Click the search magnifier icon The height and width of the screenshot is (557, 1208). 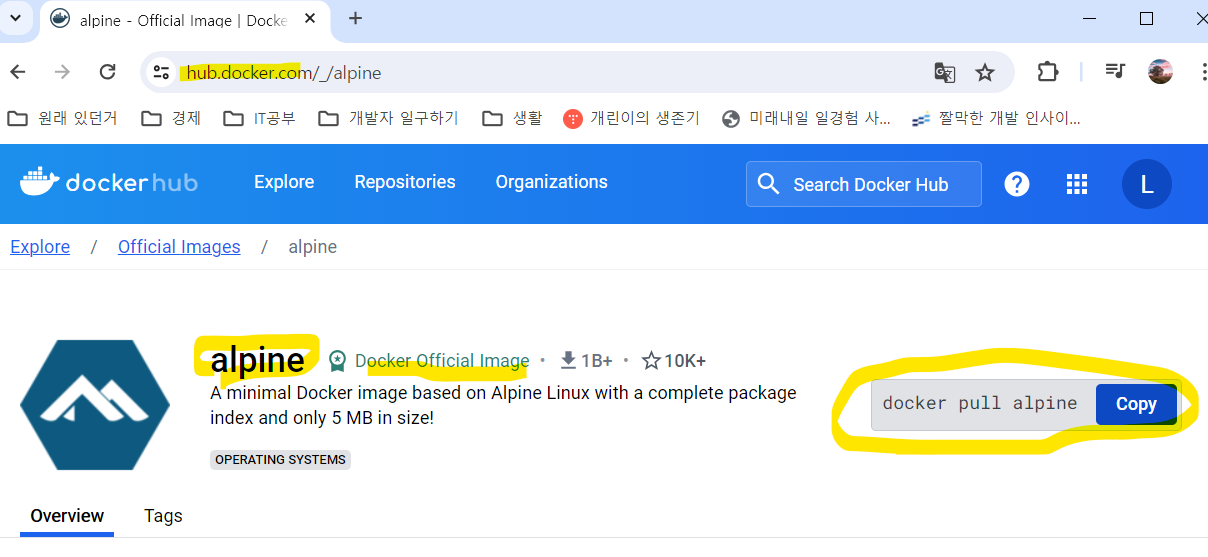click(769, 184)
